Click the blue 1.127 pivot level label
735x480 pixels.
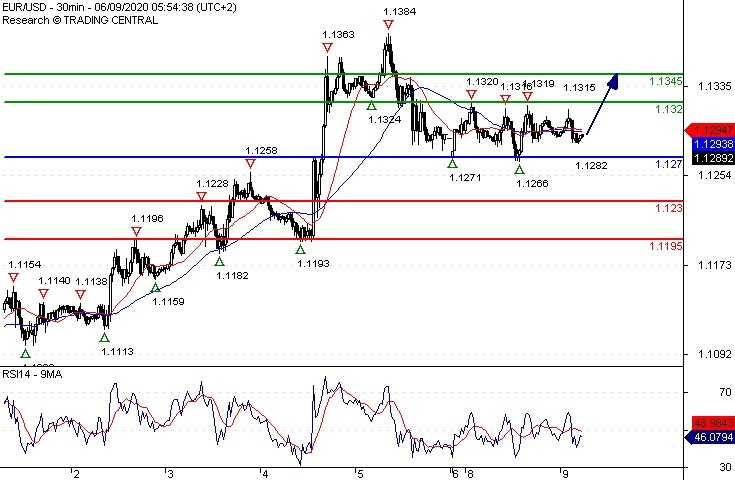(x=669, y=164)
